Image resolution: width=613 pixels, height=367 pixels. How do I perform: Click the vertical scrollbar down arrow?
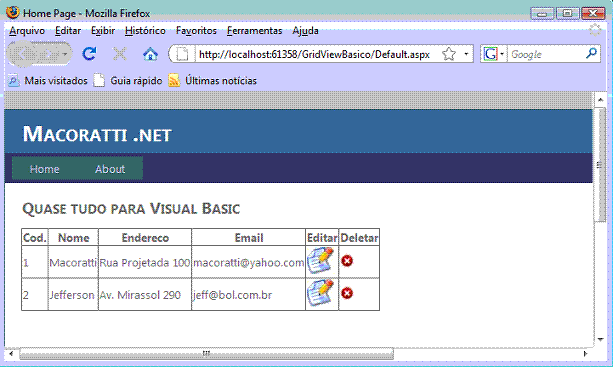tap(600, 339)
